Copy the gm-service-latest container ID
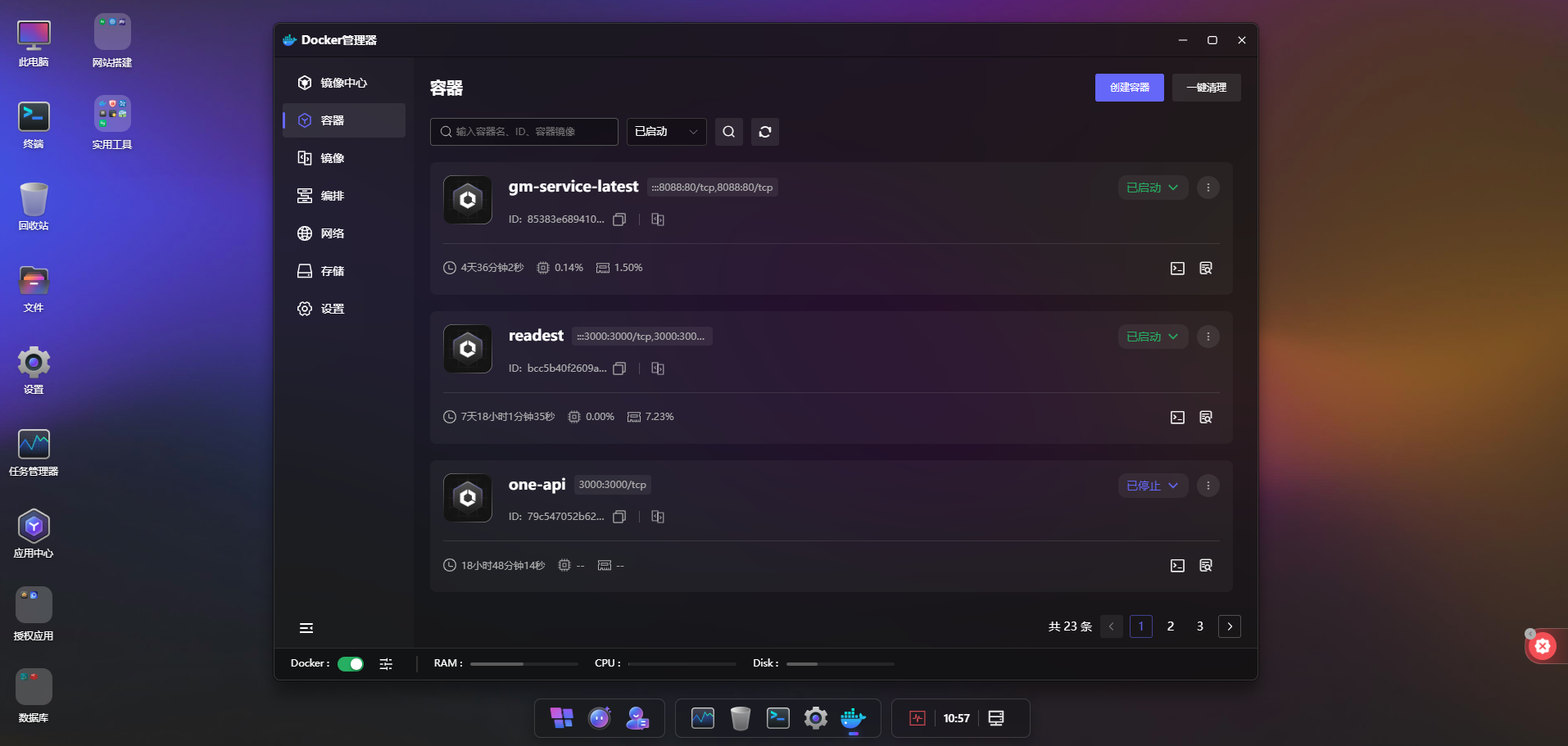 pyautogui.click(x=619, y=219)
